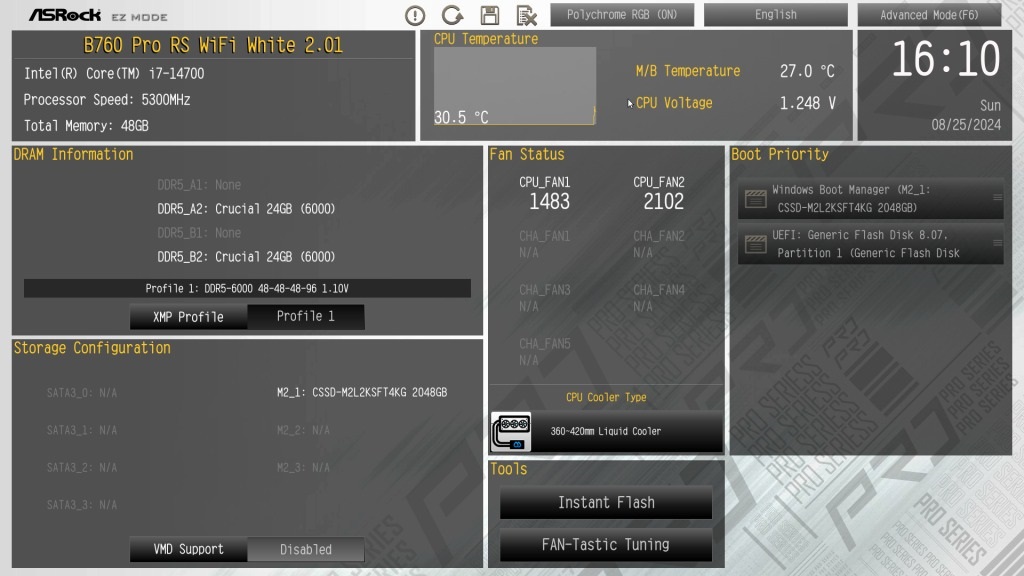Click the CHA_FAN1 N/A entry
This screenshot has width=1024, height=576.
[x=545, y=244]
